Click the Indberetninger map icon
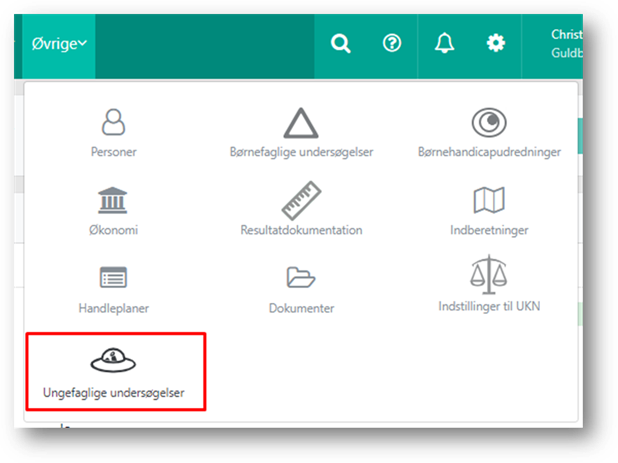 tap(489, 200)
